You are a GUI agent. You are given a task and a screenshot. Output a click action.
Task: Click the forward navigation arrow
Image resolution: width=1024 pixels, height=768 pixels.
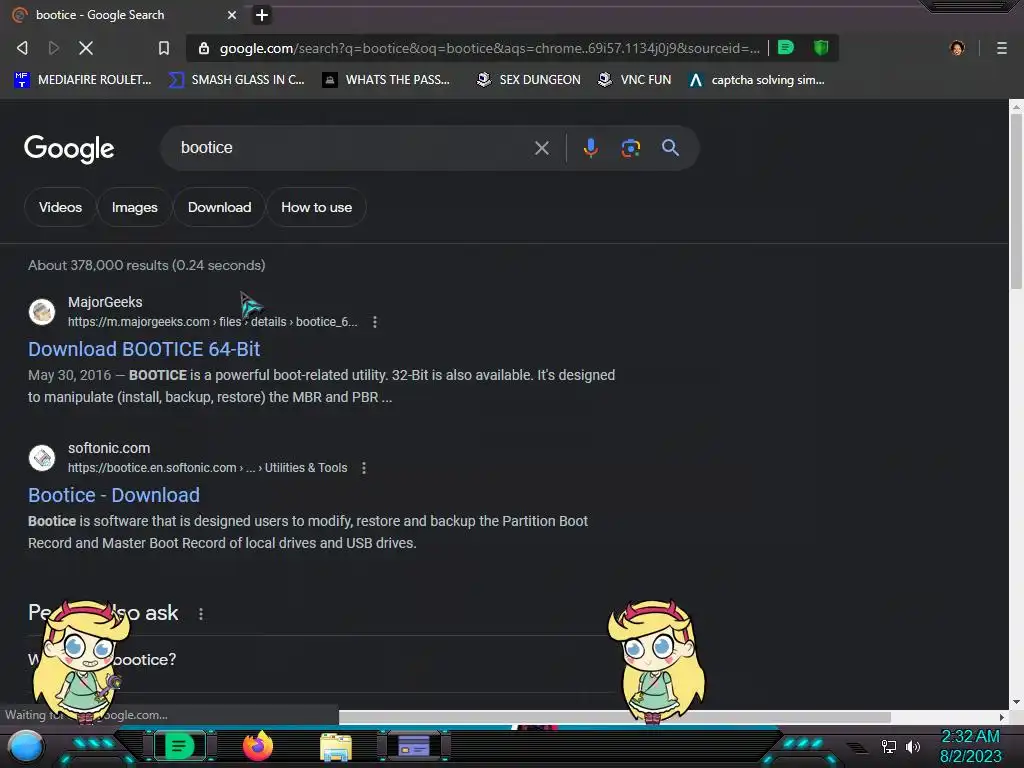tap(54, 48)
